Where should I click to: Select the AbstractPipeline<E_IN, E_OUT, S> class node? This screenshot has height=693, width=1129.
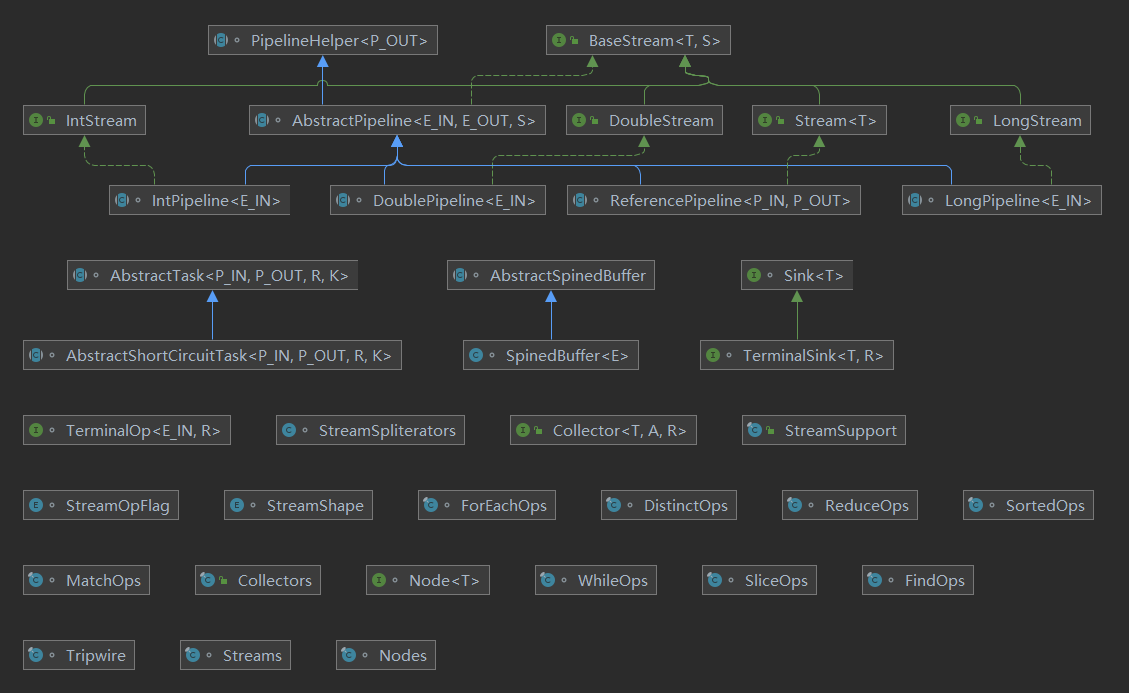(x=398, y=121)
